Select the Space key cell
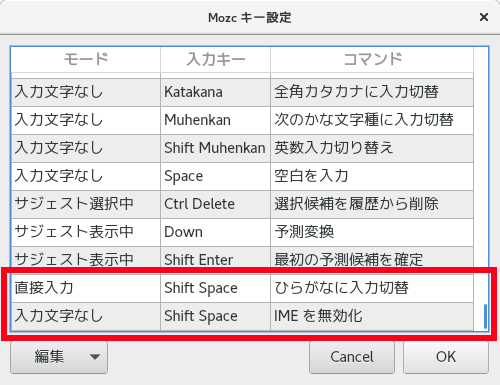This screenshot has height=385, width=500. 215,176
